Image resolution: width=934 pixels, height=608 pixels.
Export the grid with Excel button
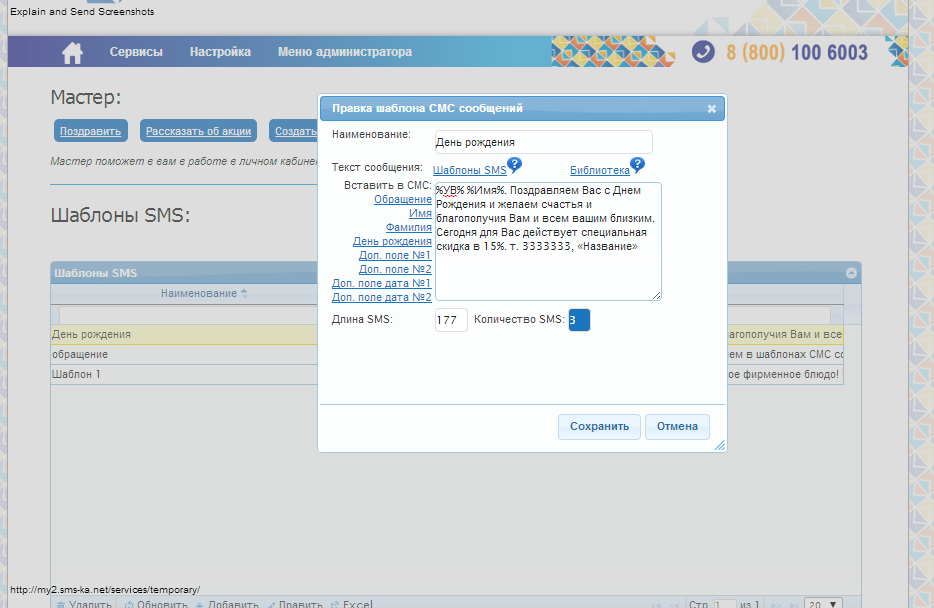pos(352,604)
